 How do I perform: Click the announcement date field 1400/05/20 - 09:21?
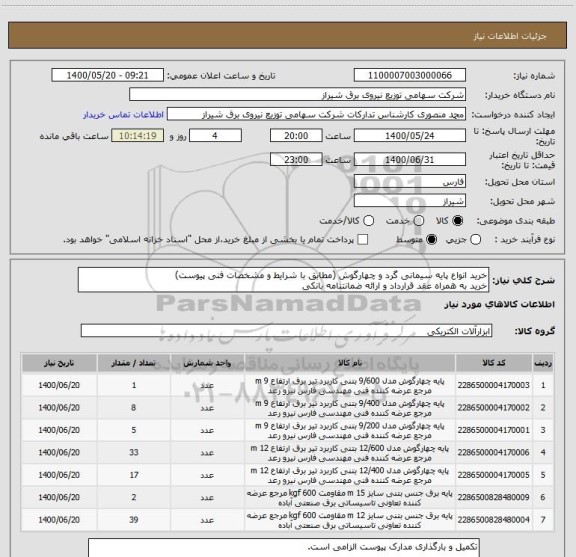click(107, 75)
